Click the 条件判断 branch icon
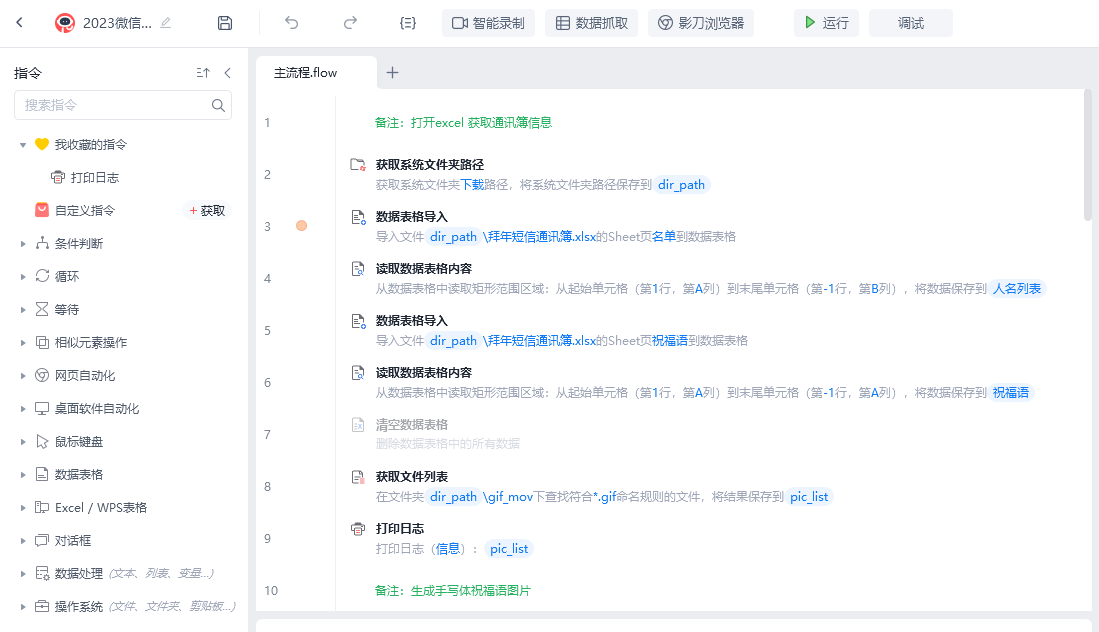The width and height of the screenshot is (1099, 632). pyautogui.click(x=42, y=243)
